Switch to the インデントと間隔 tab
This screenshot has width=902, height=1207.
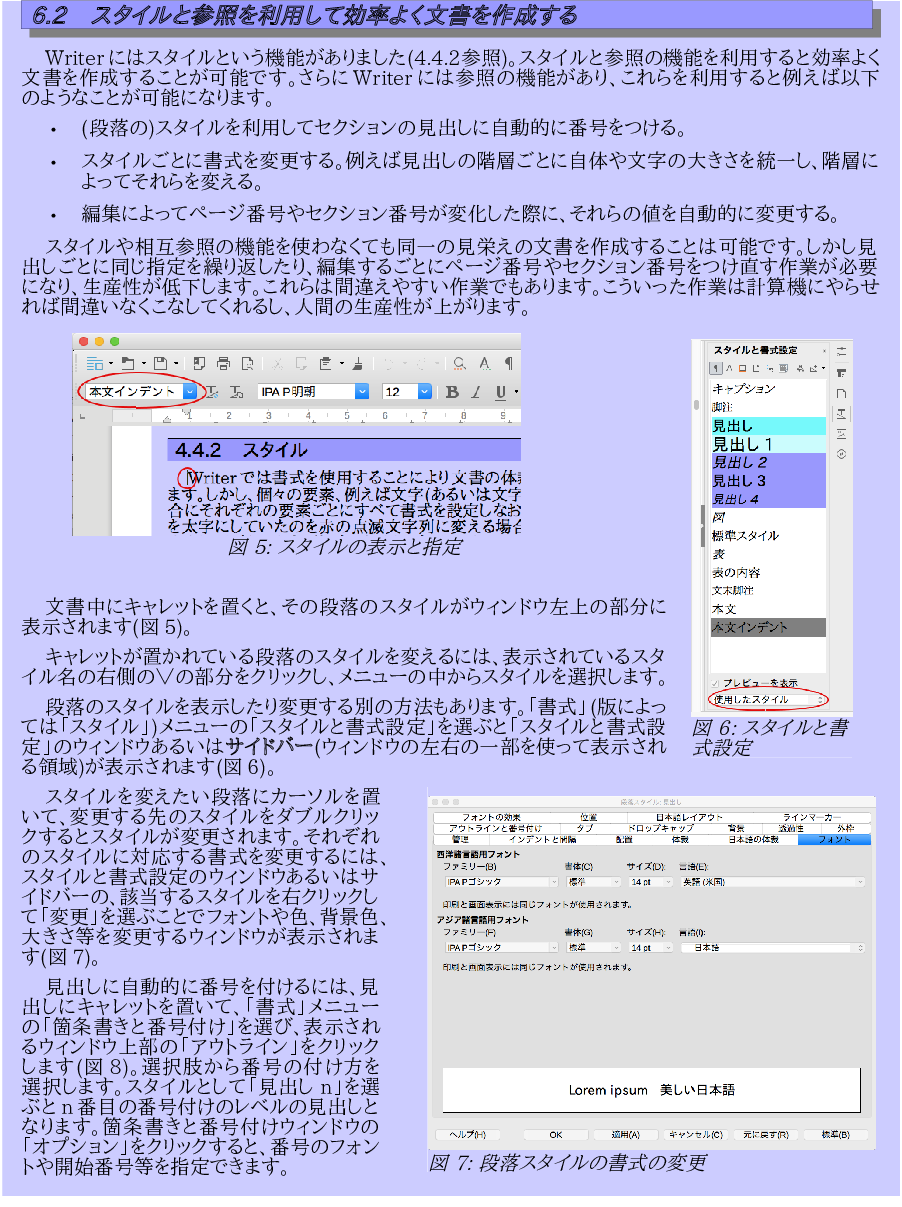tap(541, 839)
